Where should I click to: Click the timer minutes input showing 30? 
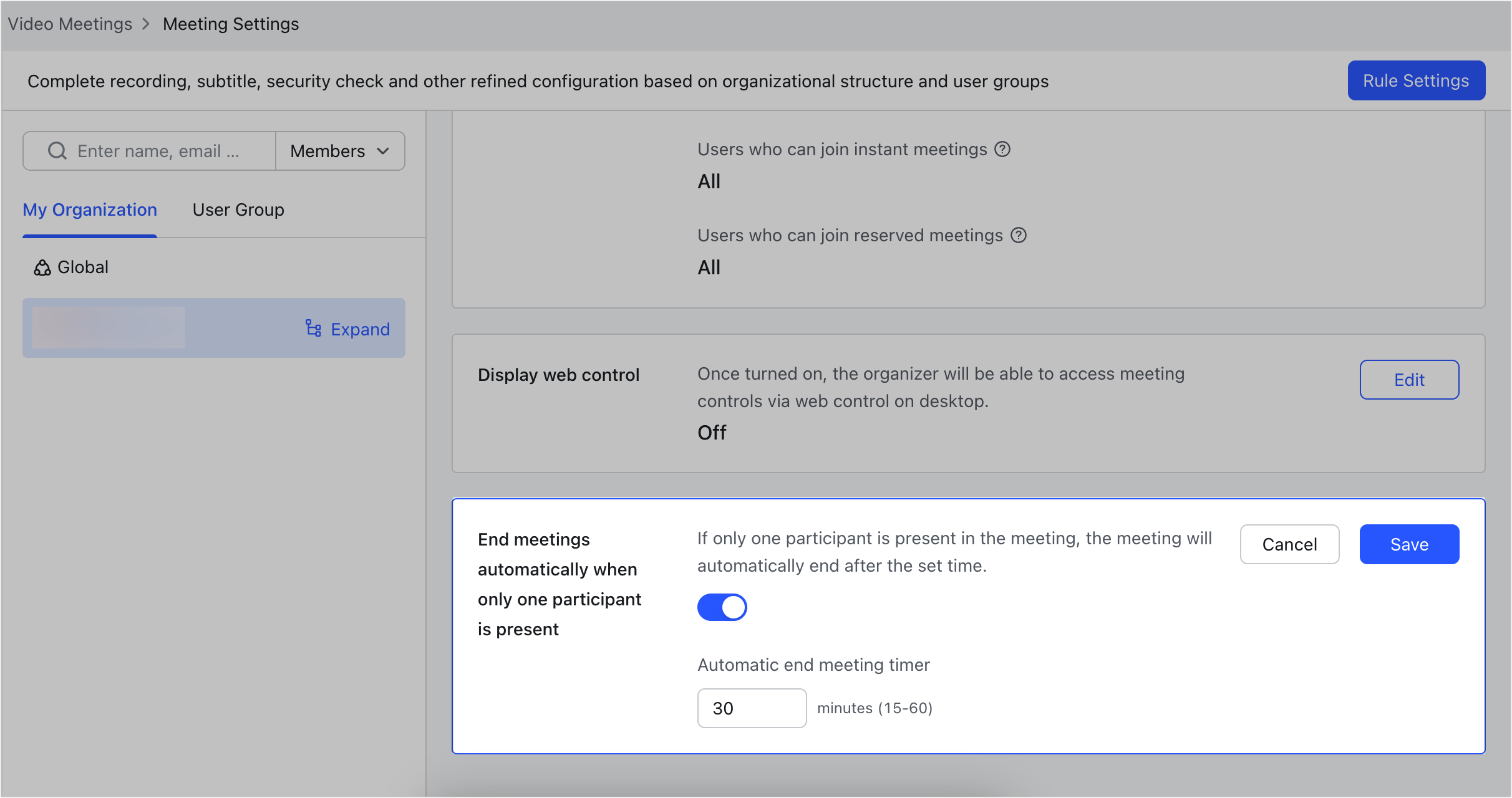tap(752, 708)
